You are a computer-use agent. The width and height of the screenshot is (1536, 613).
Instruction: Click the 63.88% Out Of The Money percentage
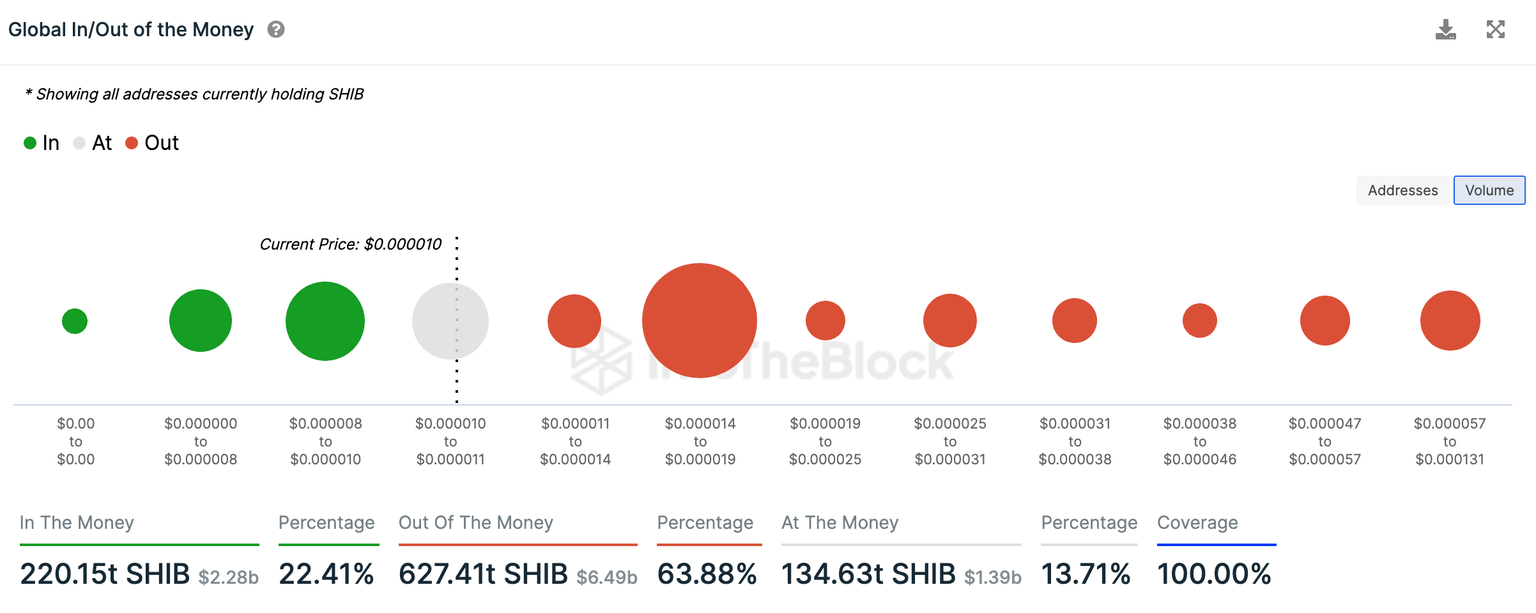pyautogui.click(x=705, y=574)
